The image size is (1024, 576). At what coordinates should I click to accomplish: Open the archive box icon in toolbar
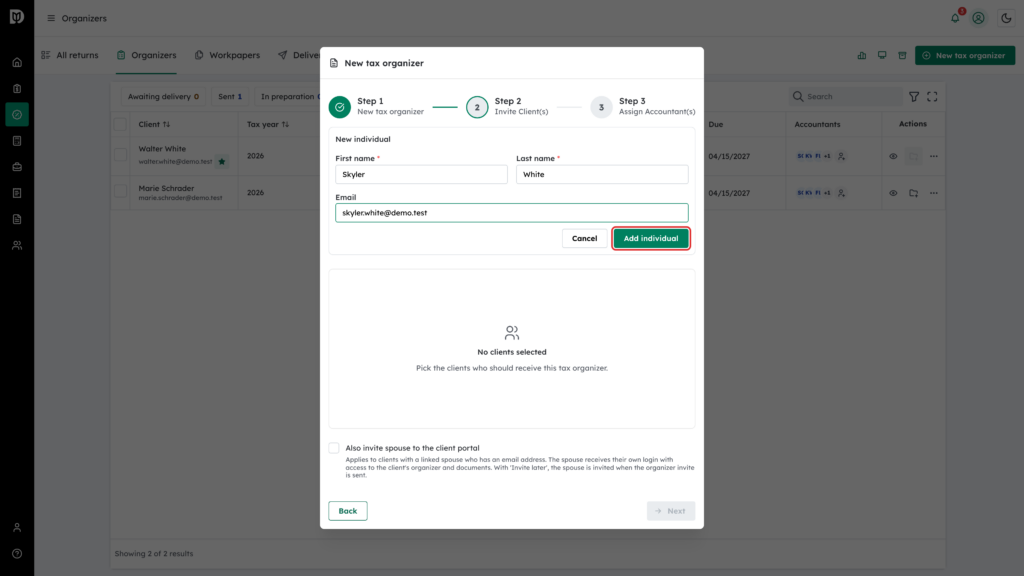902,56
